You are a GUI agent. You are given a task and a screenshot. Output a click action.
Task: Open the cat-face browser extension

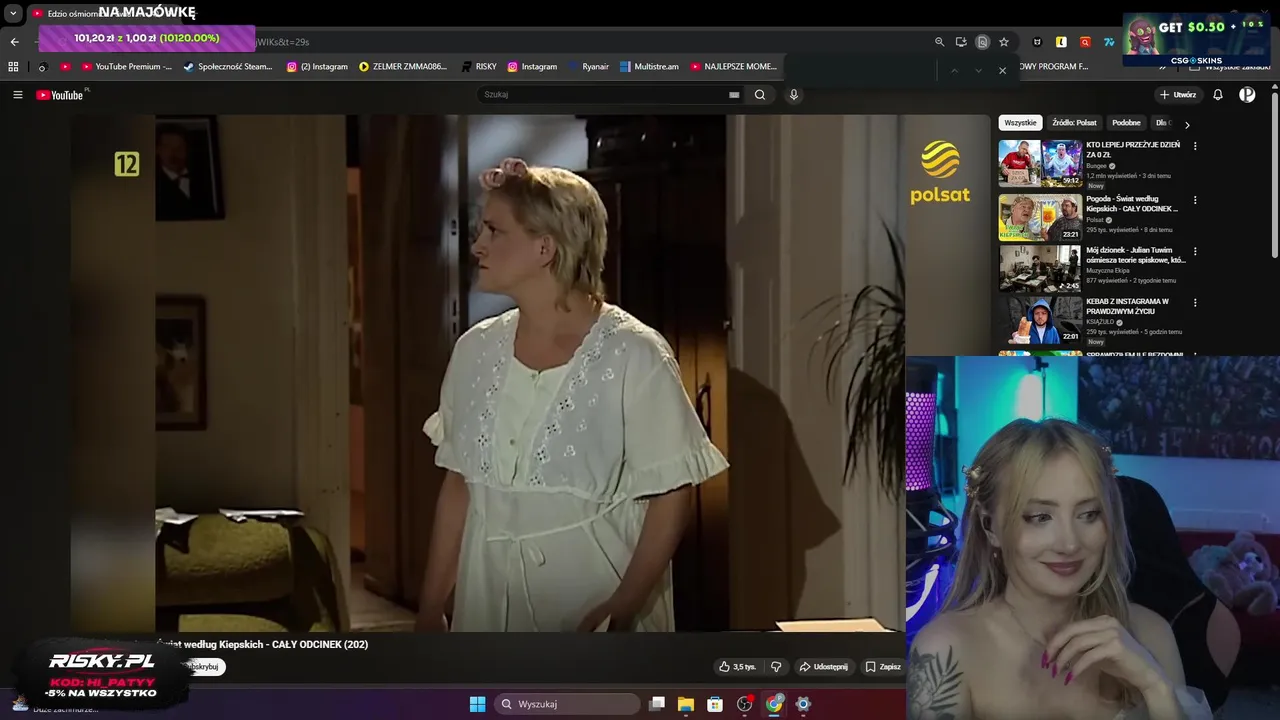tap(1037, 42)
